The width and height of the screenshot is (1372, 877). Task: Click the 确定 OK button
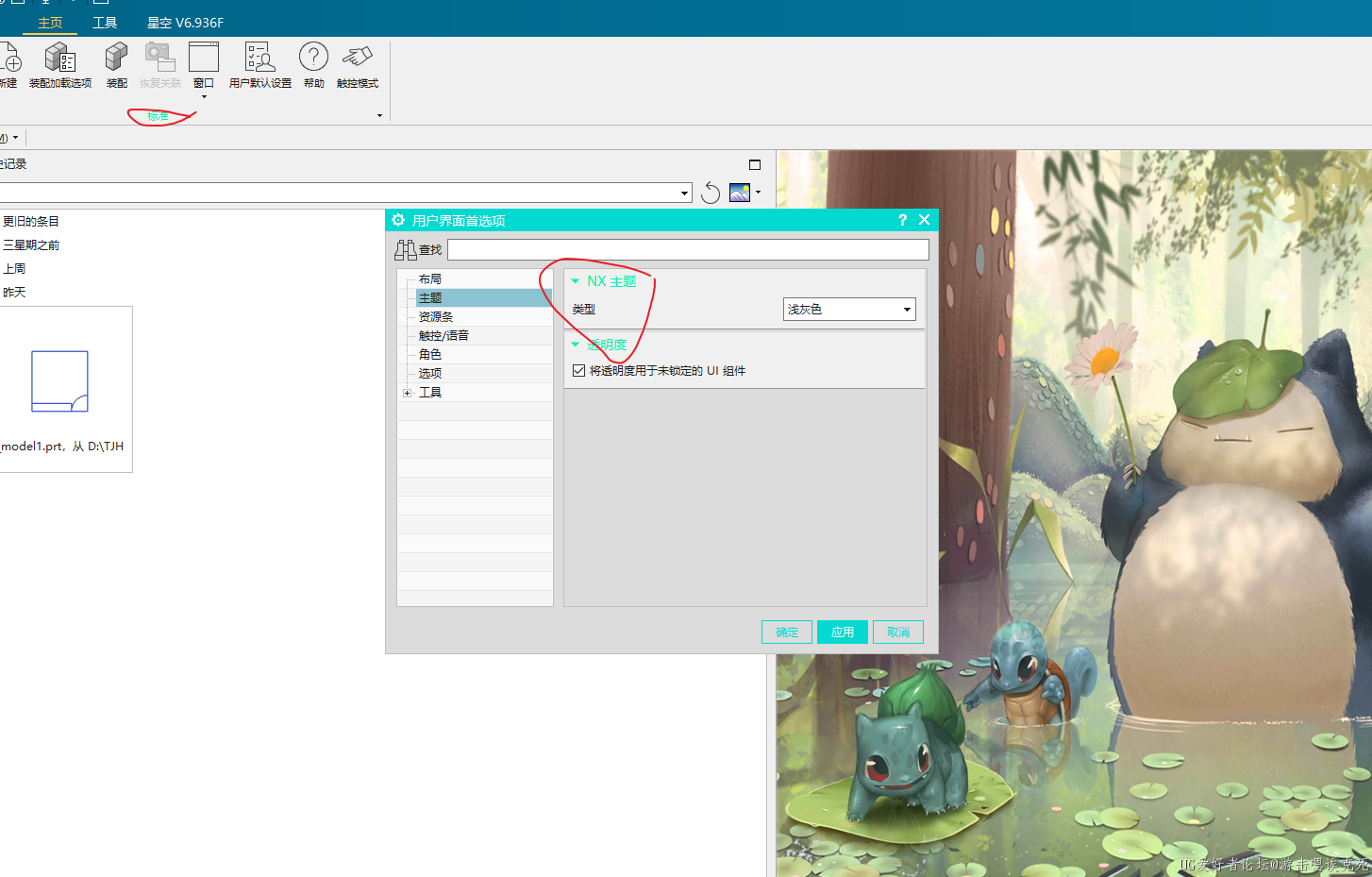point(787,632)
